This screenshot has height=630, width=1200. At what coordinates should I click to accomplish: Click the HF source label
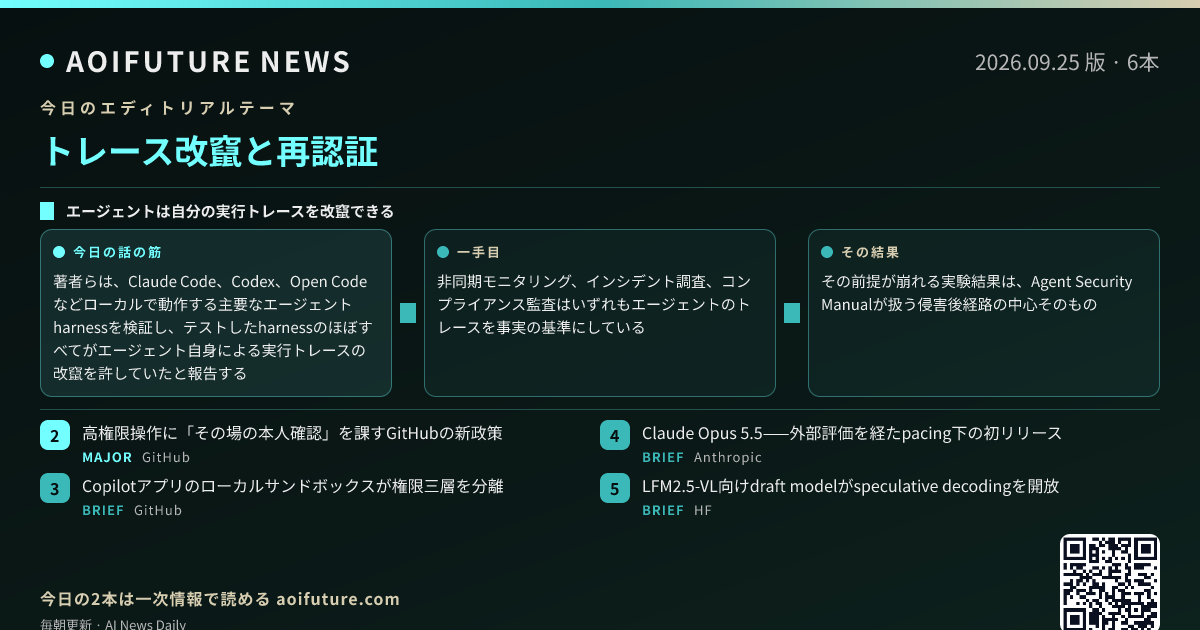pos(703,510)
